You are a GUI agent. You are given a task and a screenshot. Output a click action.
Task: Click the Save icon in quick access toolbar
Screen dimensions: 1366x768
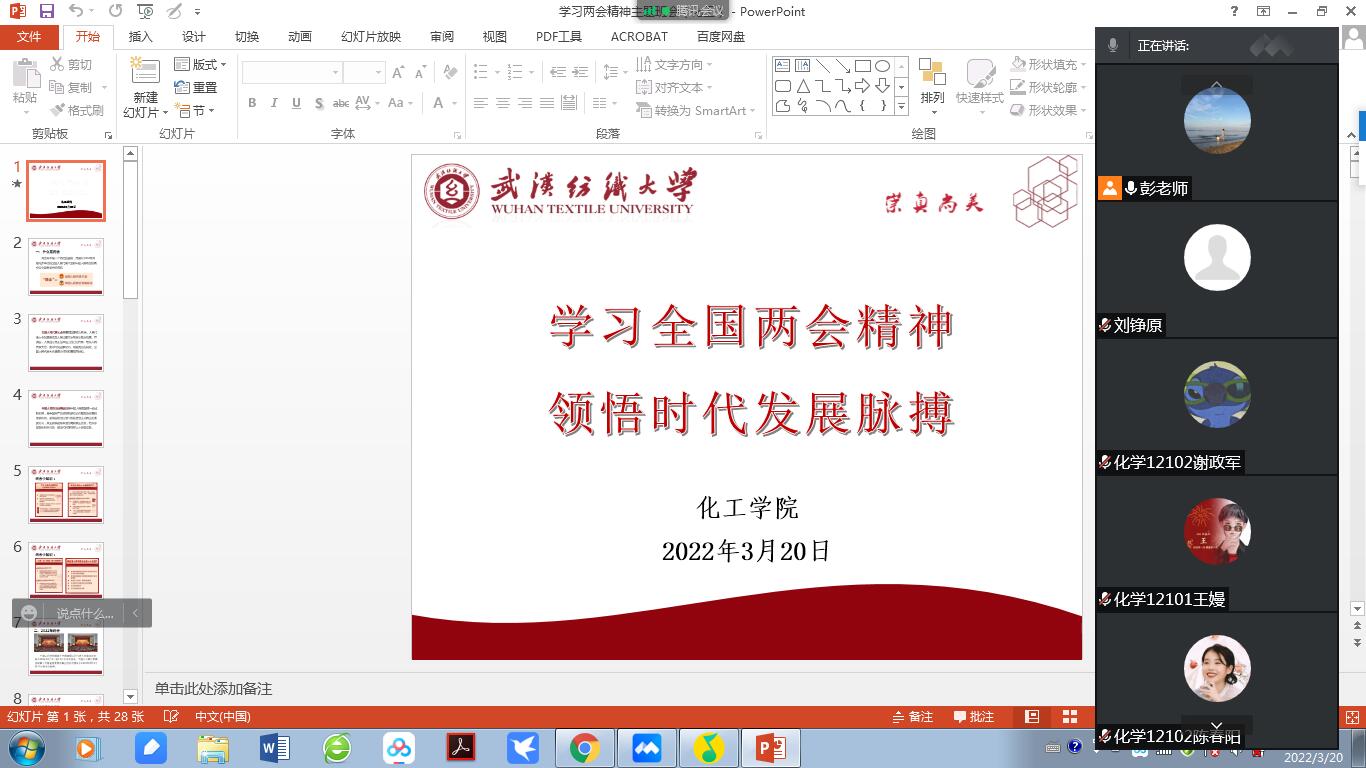46,11
